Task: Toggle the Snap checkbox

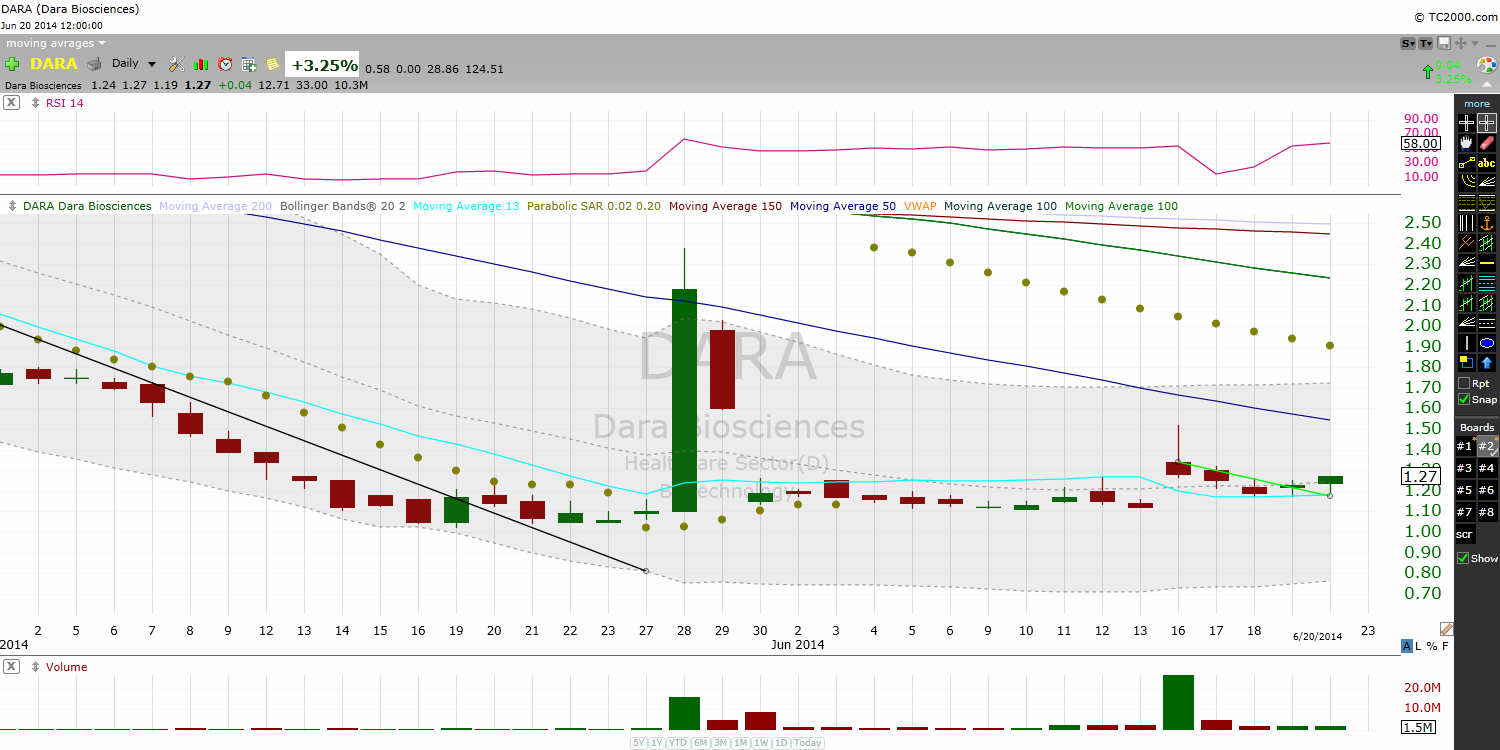Action: pyautogui.click(x=1464, y=399)
